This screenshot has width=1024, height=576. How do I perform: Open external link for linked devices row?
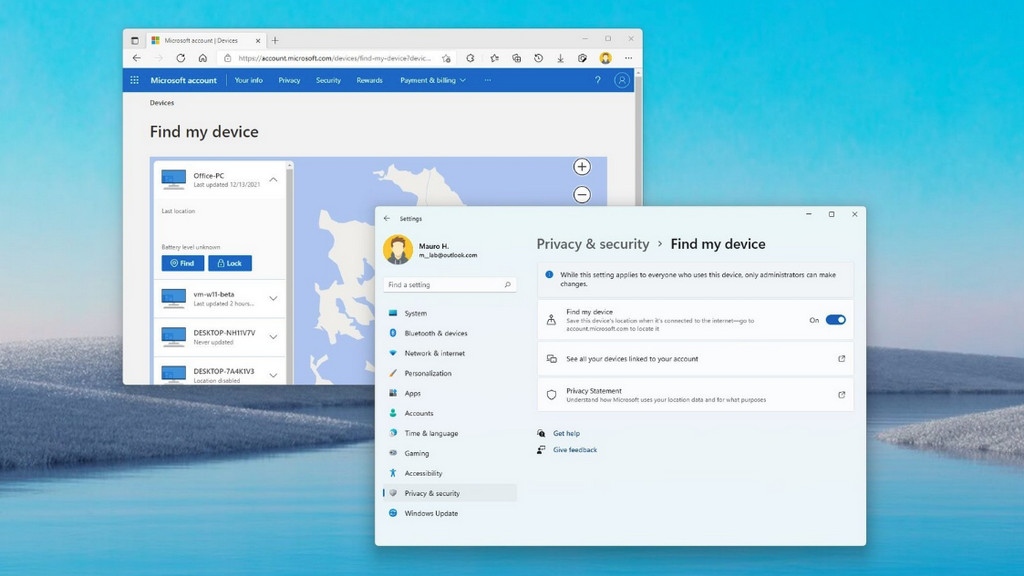tap(841, 359)
